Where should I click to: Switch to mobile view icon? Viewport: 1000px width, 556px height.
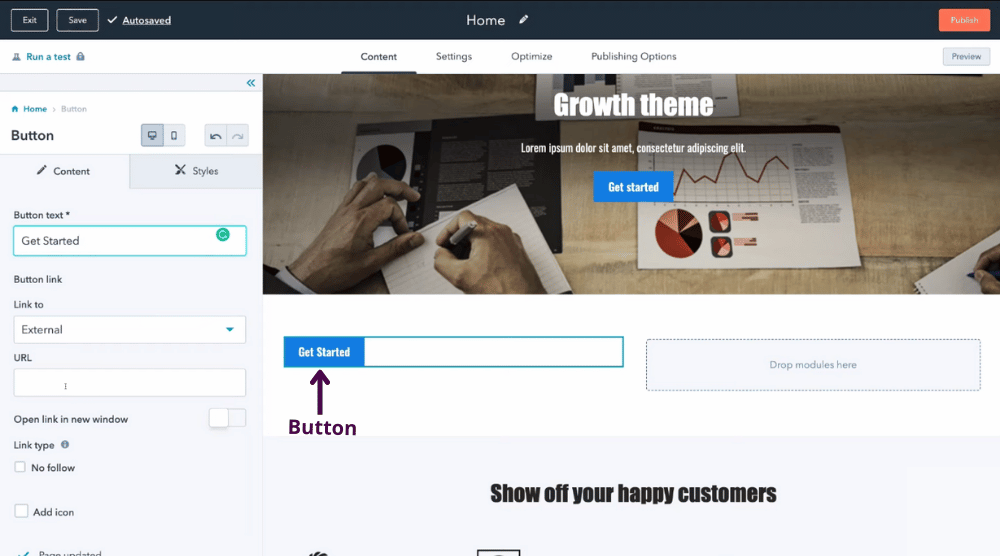[174, 135]
